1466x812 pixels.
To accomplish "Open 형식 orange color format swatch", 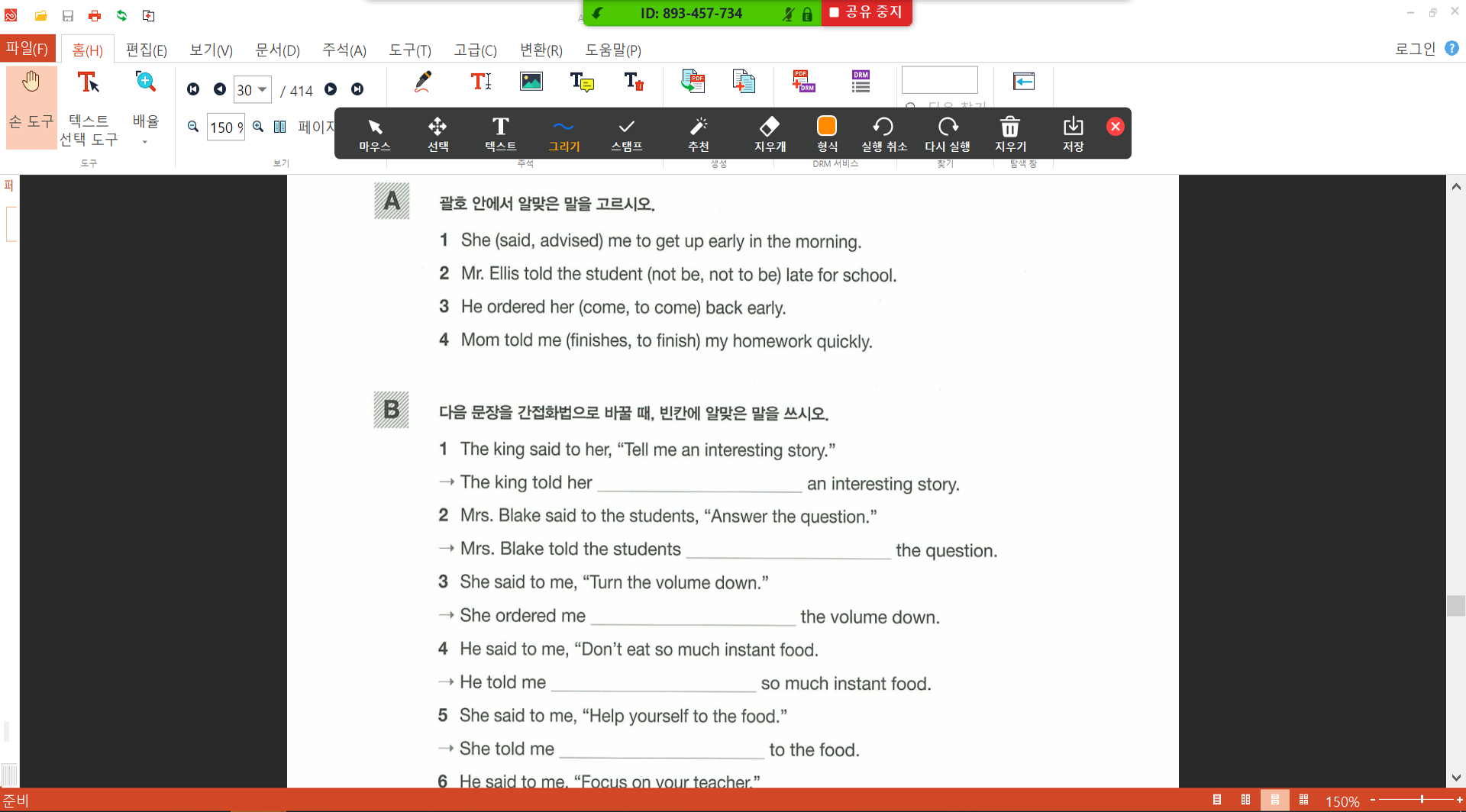I will (827, 134).
